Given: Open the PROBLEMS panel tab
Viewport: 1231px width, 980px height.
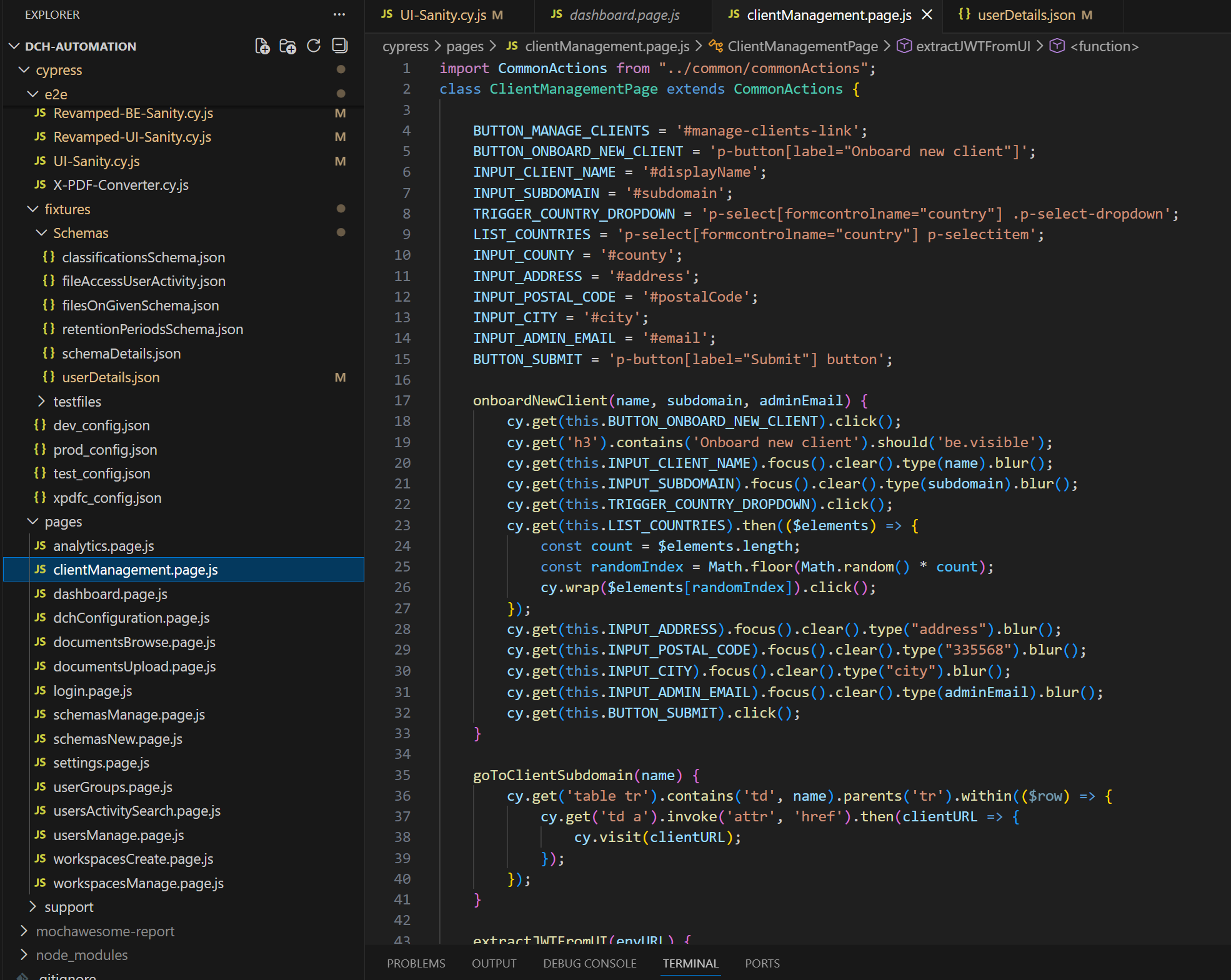Looking at the screenshot, I should (x=416, y=963).
